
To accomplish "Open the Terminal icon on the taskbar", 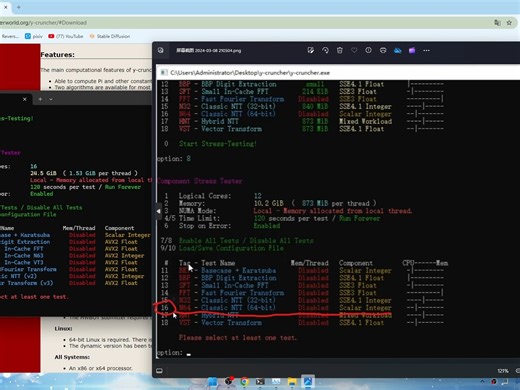I will pyautogui.click(x=260, y=381).
